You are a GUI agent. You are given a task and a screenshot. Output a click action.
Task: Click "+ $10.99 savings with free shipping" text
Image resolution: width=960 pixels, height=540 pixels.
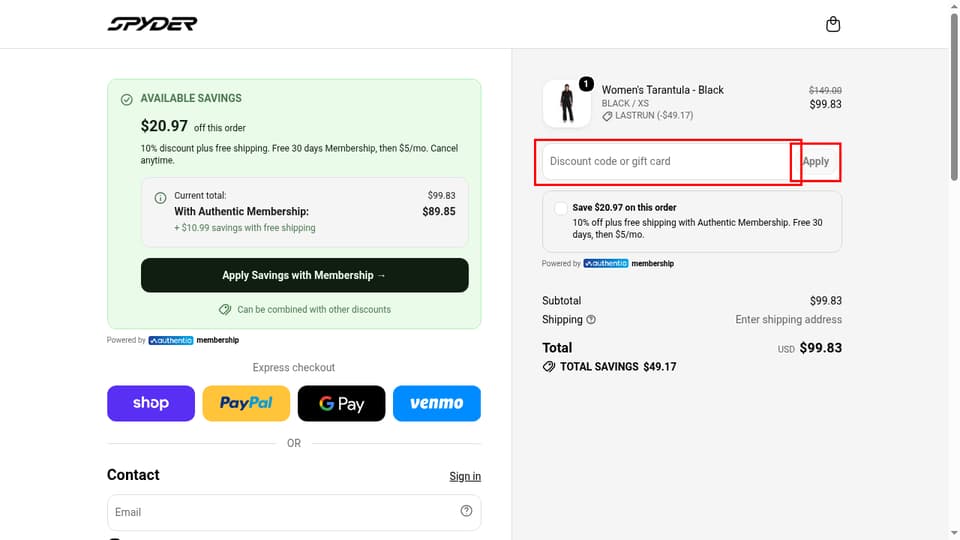245,228
